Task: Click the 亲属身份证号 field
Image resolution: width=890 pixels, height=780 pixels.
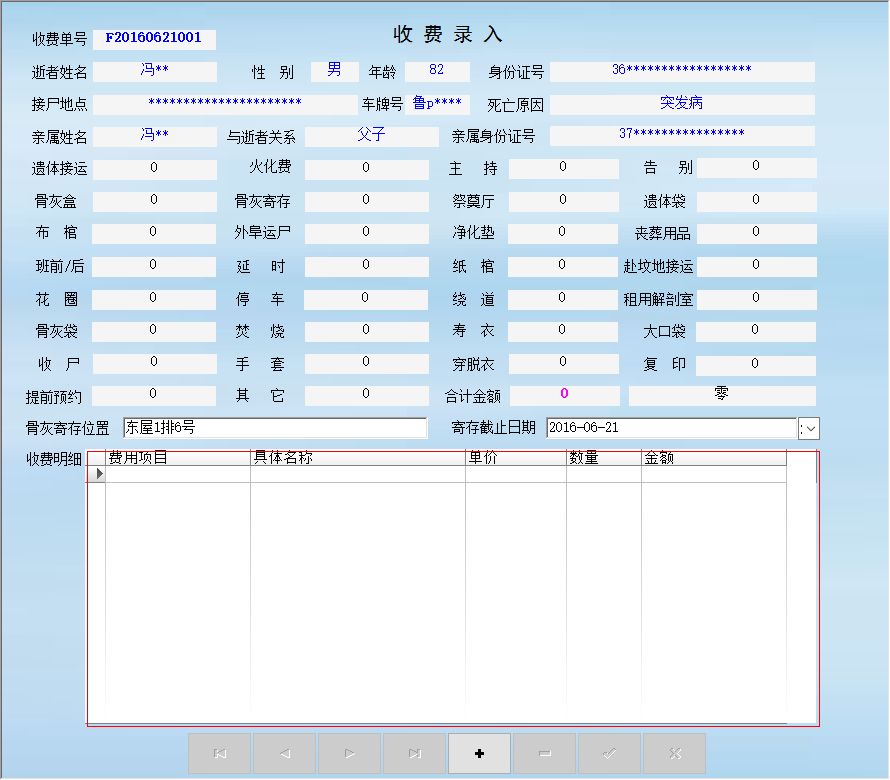Action: [682, 136]
